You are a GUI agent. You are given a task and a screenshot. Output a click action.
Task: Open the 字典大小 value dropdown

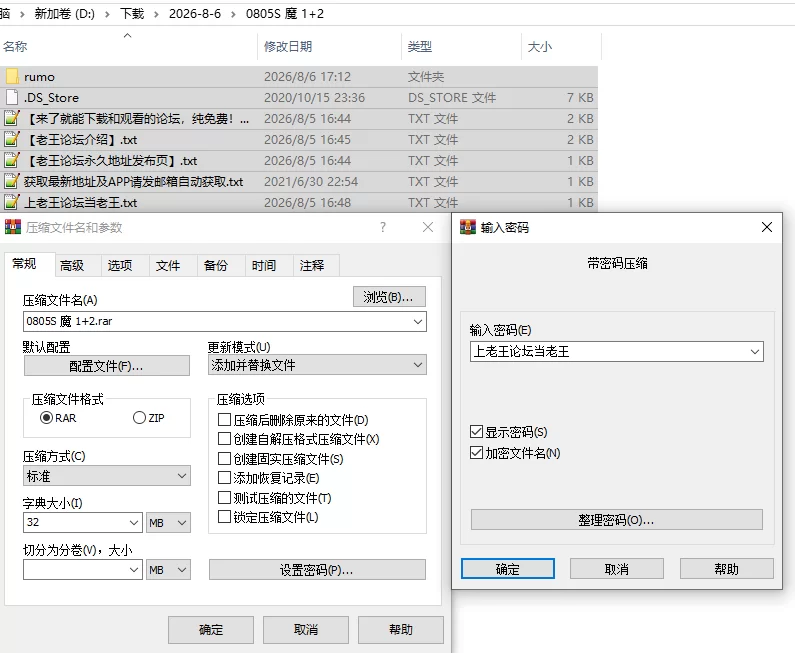point(134,522)
